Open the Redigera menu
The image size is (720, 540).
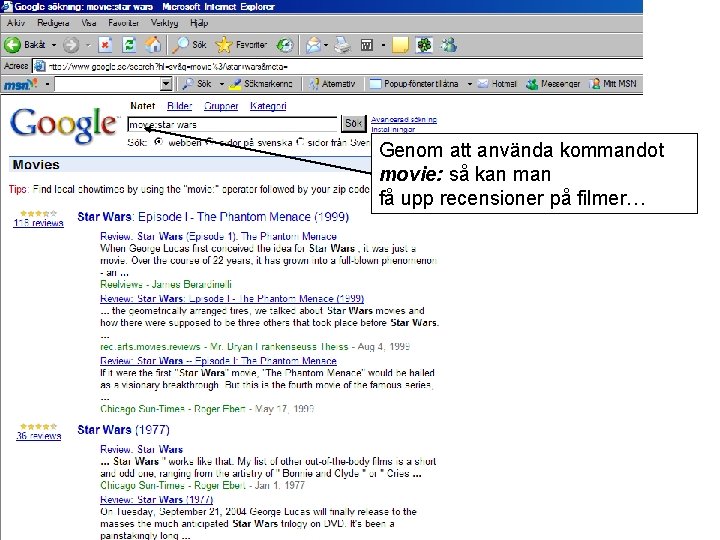[53, 23]
